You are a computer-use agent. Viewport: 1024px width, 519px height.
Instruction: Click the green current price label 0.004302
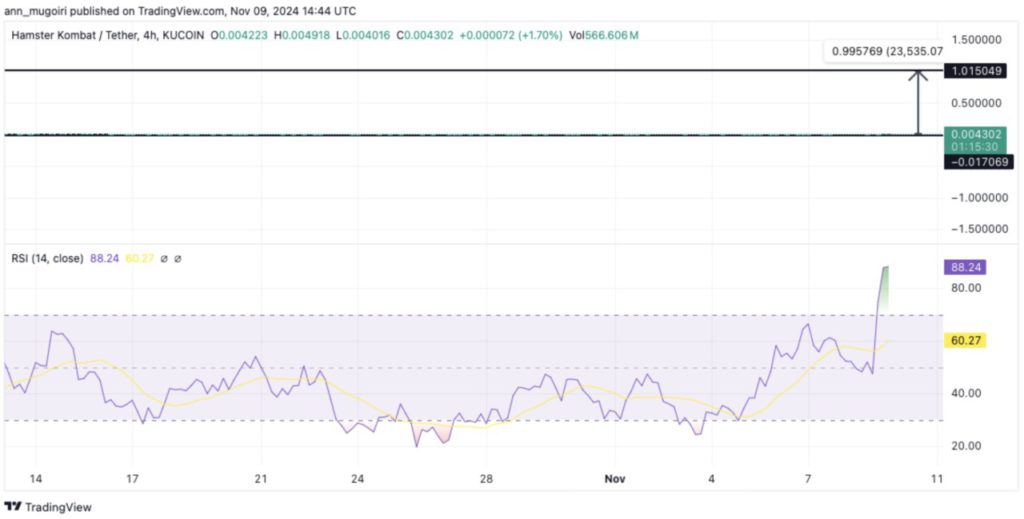977,140
